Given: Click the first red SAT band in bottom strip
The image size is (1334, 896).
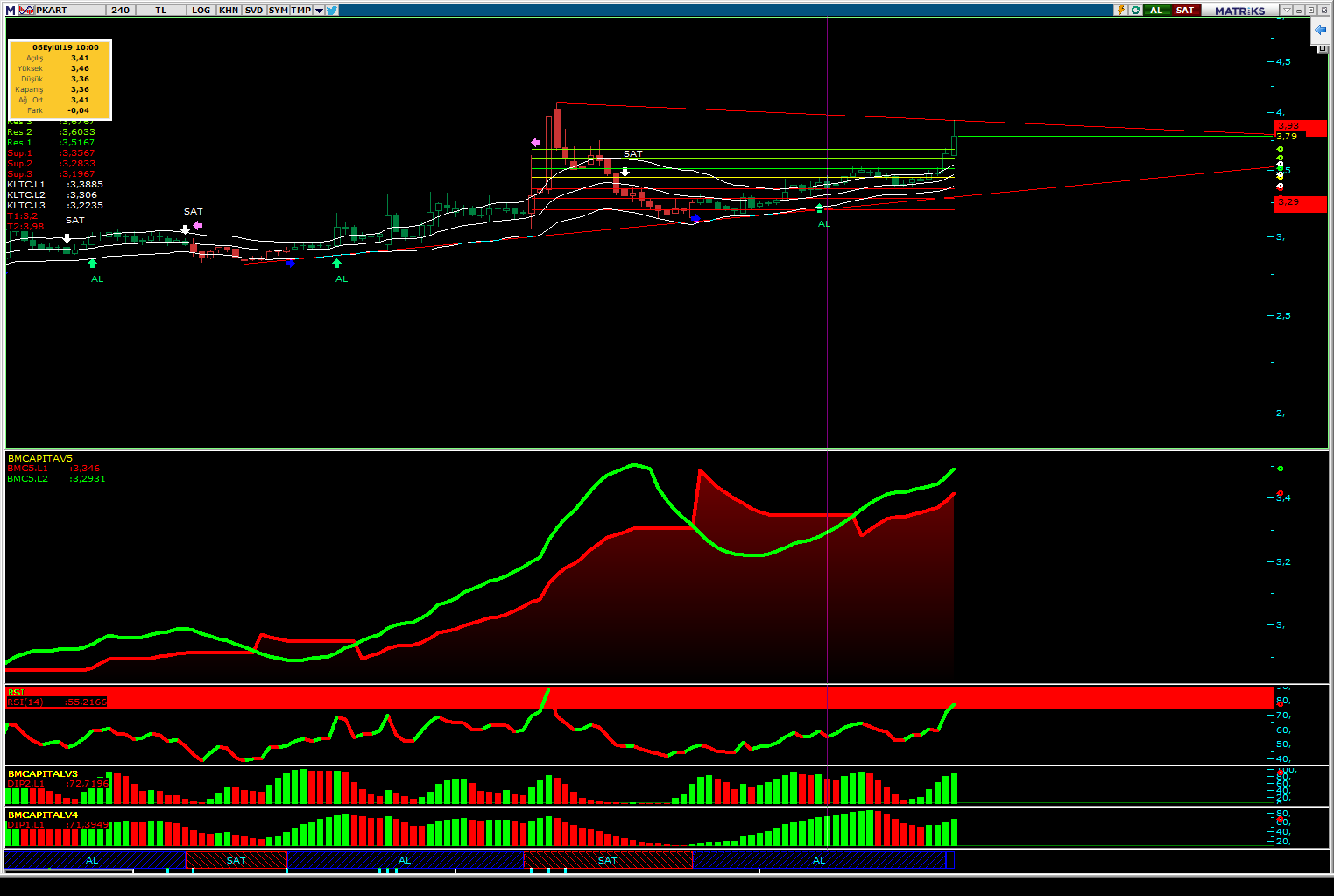Looking at the screenshot, I should point(236,860).
